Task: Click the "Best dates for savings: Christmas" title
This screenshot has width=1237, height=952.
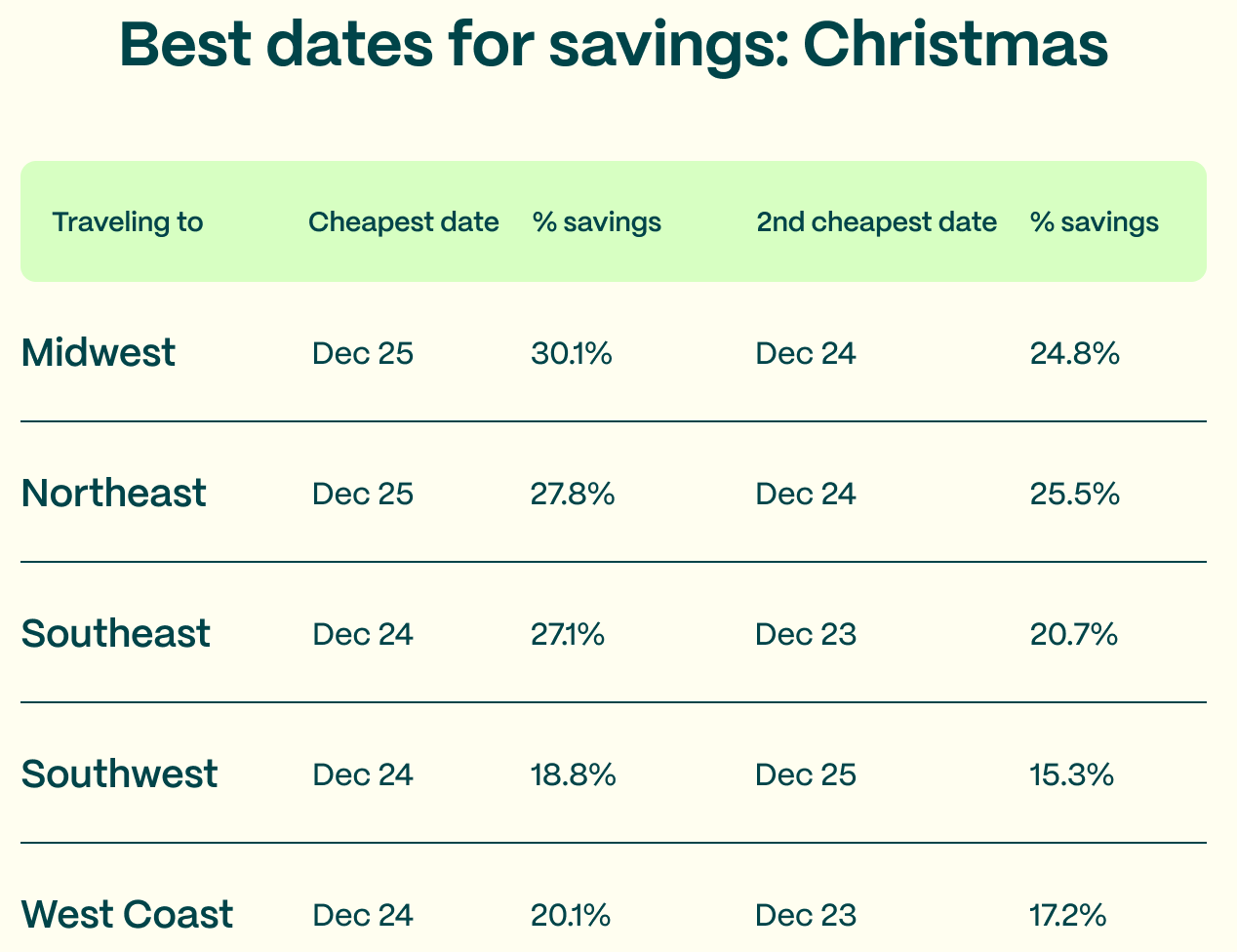Action: 614,45
